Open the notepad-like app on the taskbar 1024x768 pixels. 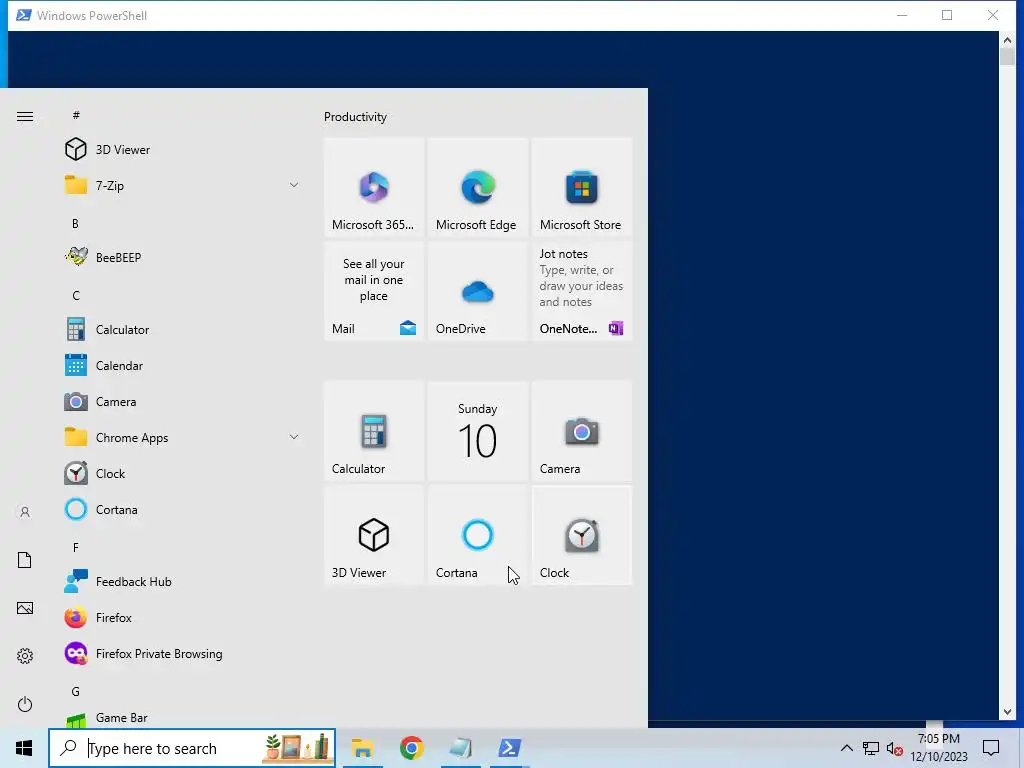[460, 748]
